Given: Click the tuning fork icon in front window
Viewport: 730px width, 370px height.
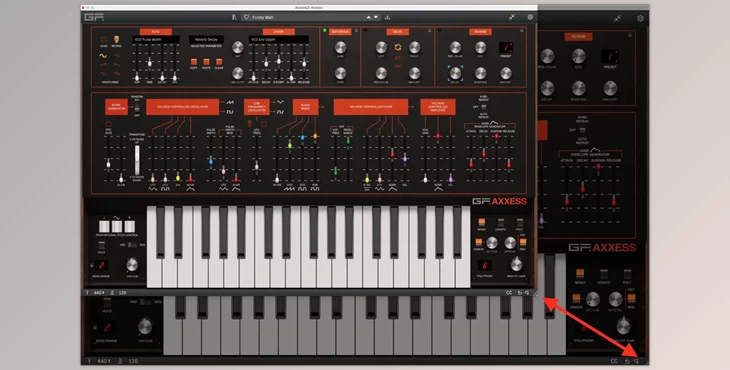Looking at the screenshot, I should click(x=87, y=293).
